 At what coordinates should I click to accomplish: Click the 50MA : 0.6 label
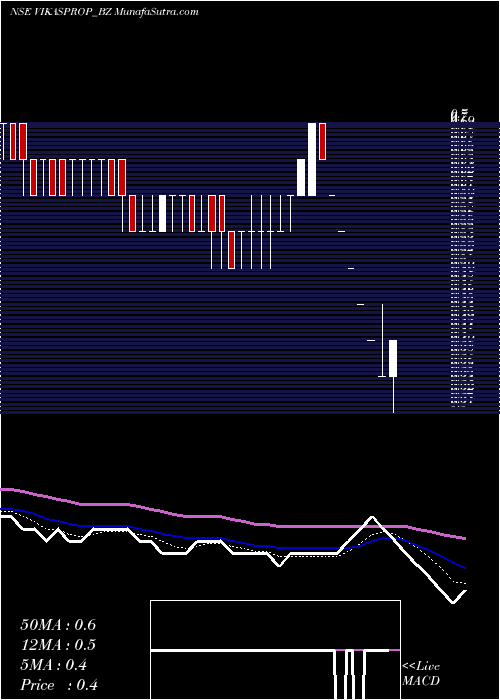pyautogui.click(x=58, y=625)
